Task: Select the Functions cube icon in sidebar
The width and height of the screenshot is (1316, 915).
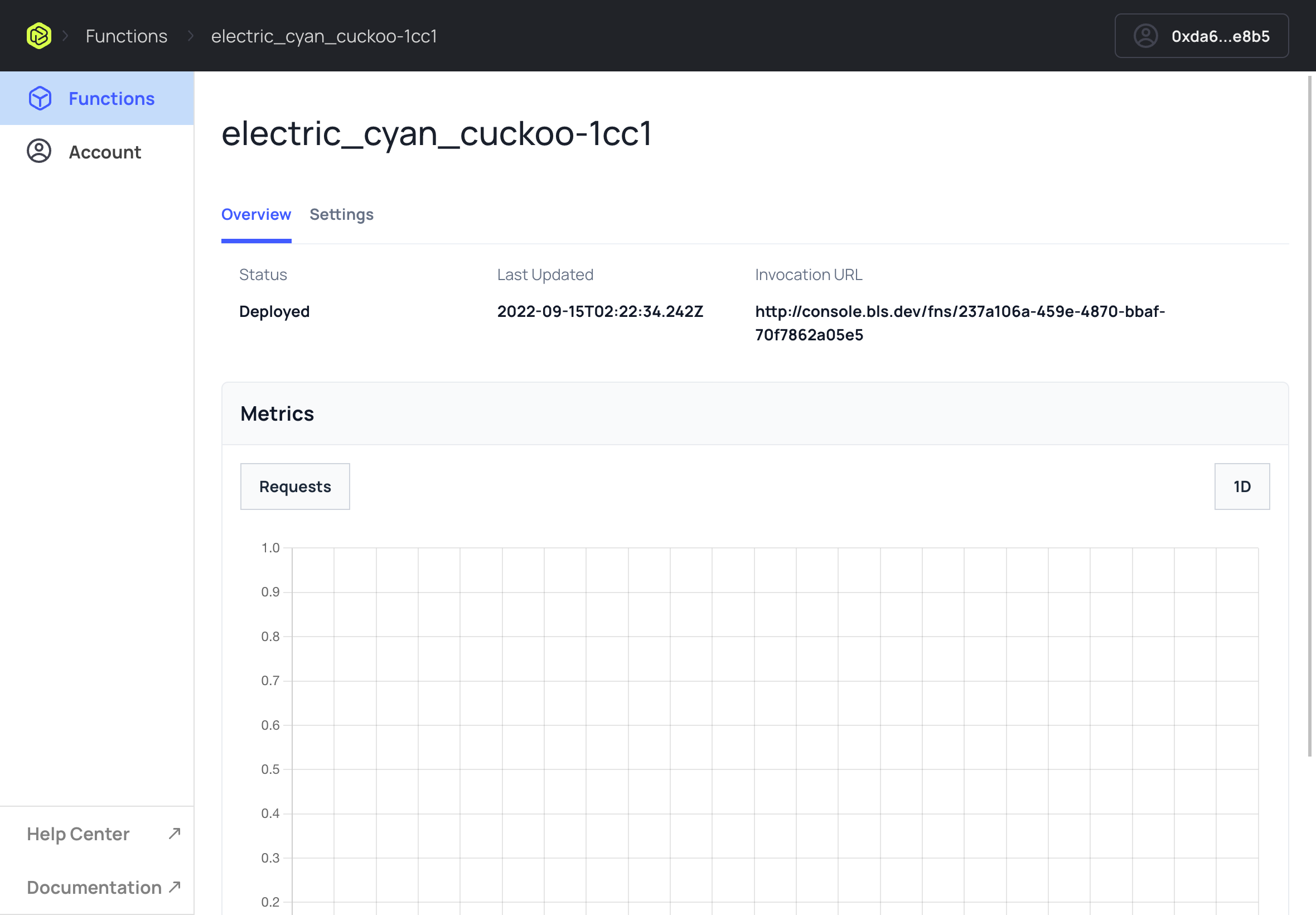Action: [x=39, y=98]
